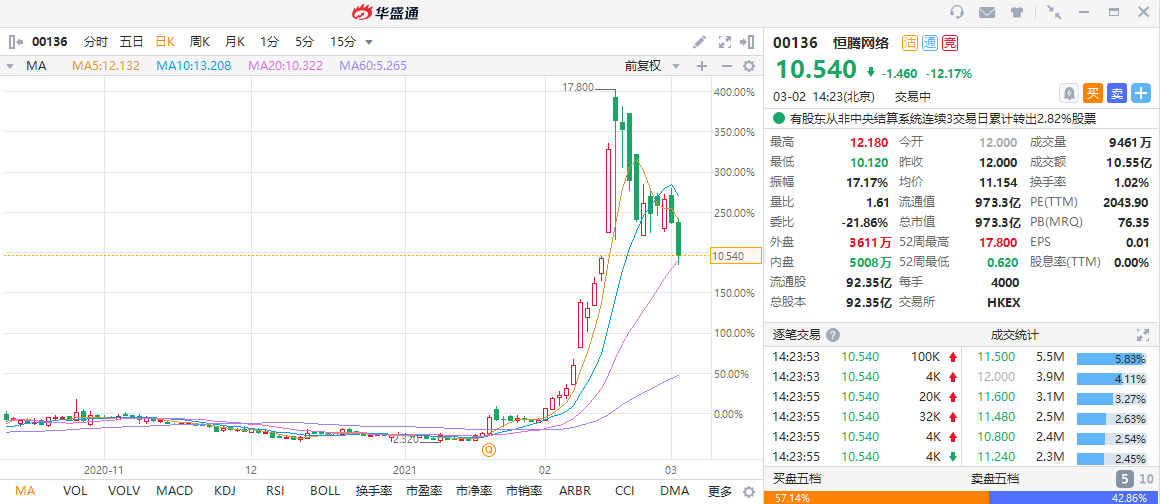Collapse the right quote panel icon
Screen dimensions: 1160x504
746,41
